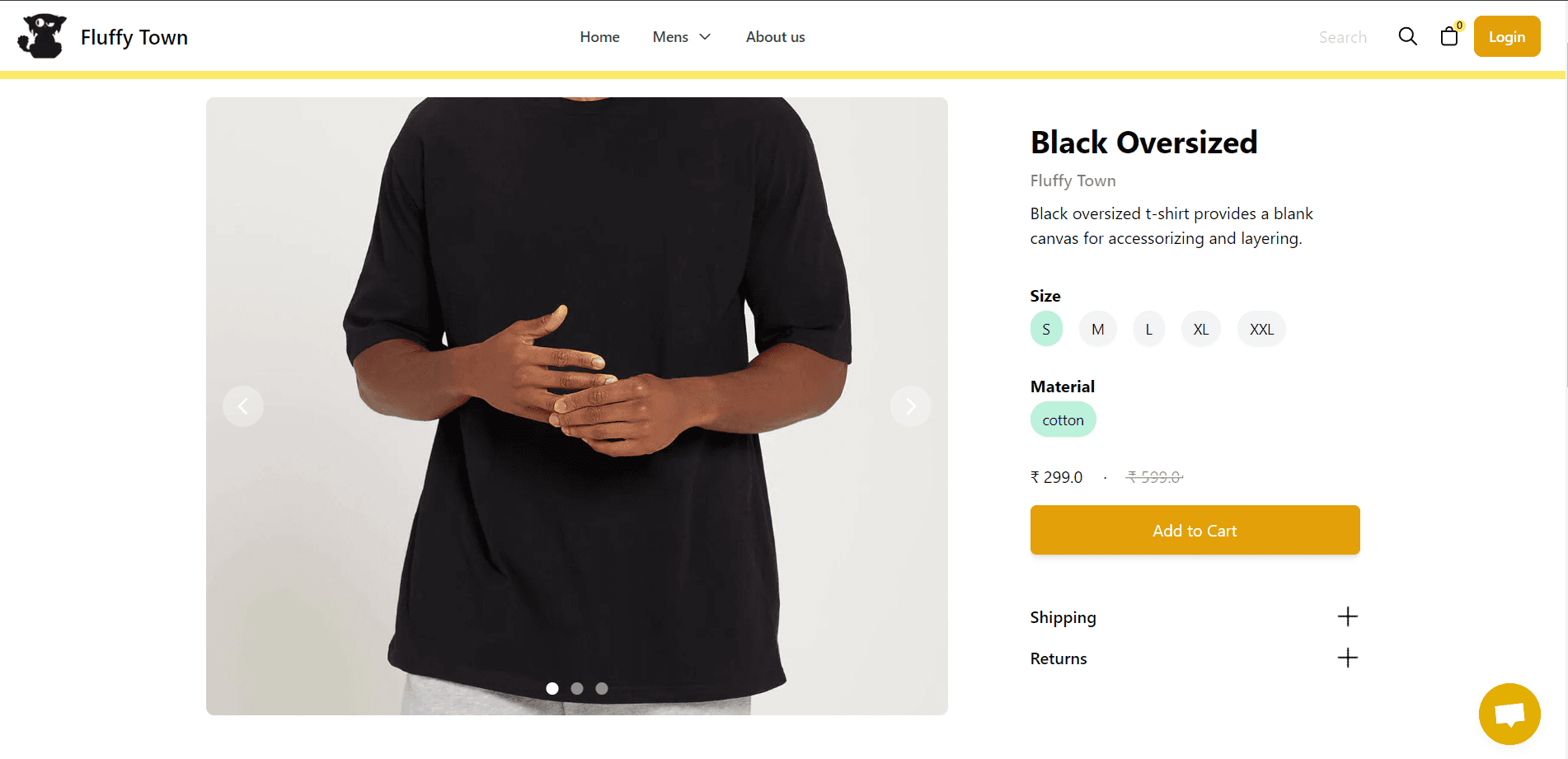The image size is (1568, 759).
Task: Select size XXL
Action: (x=1261, y=329)
